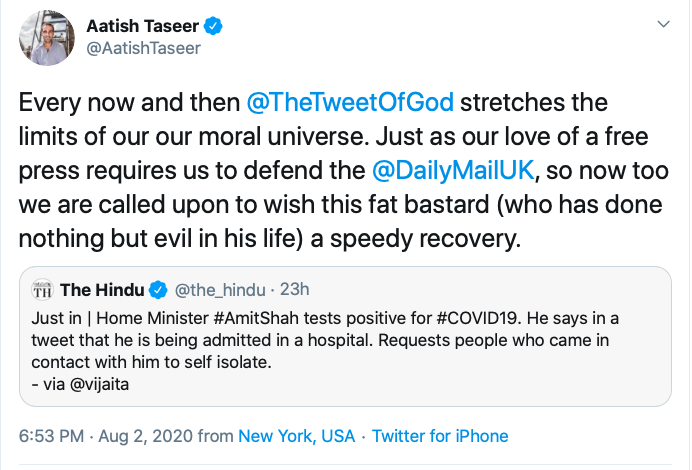The width and height of the screenshot is (692, 470).
Task: Click The Hindu account name
Action: [x=102, y=290]
